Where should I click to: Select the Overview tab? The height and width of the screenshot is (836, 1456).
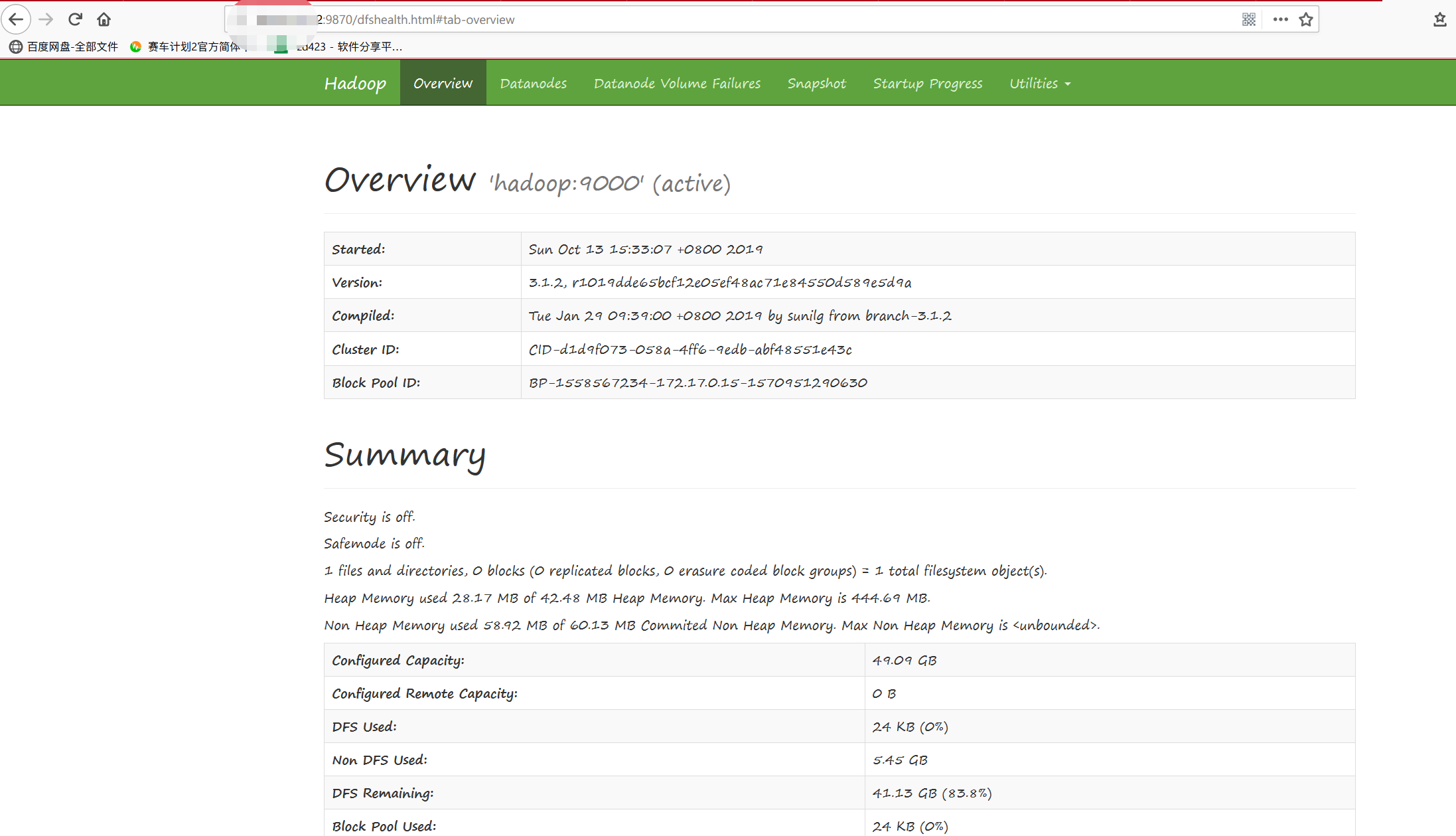click(443, 83)
